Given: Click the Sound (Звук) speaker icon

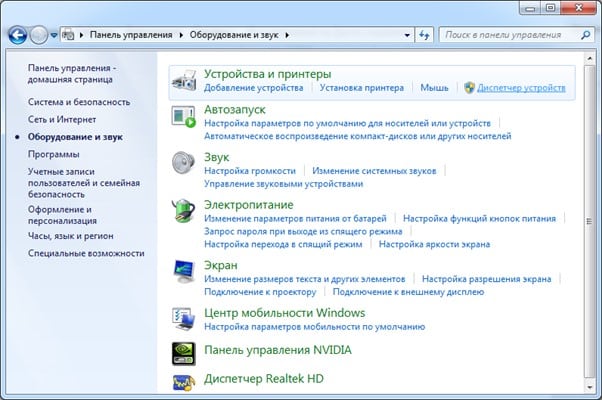Looking at the screenshot, I should [x=184, y=163].
